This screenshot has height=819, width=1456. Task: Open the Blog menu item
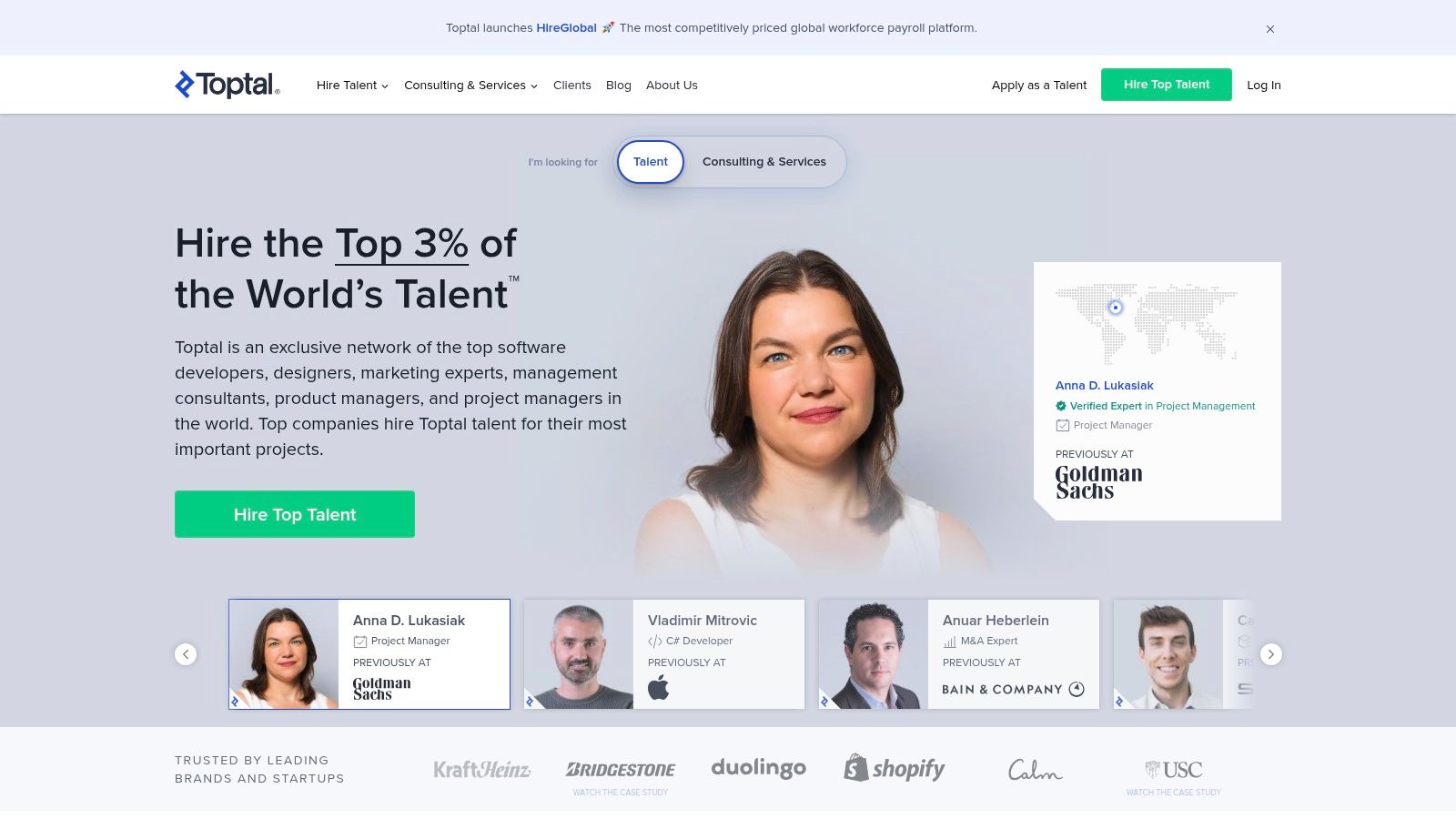point(619,86)
